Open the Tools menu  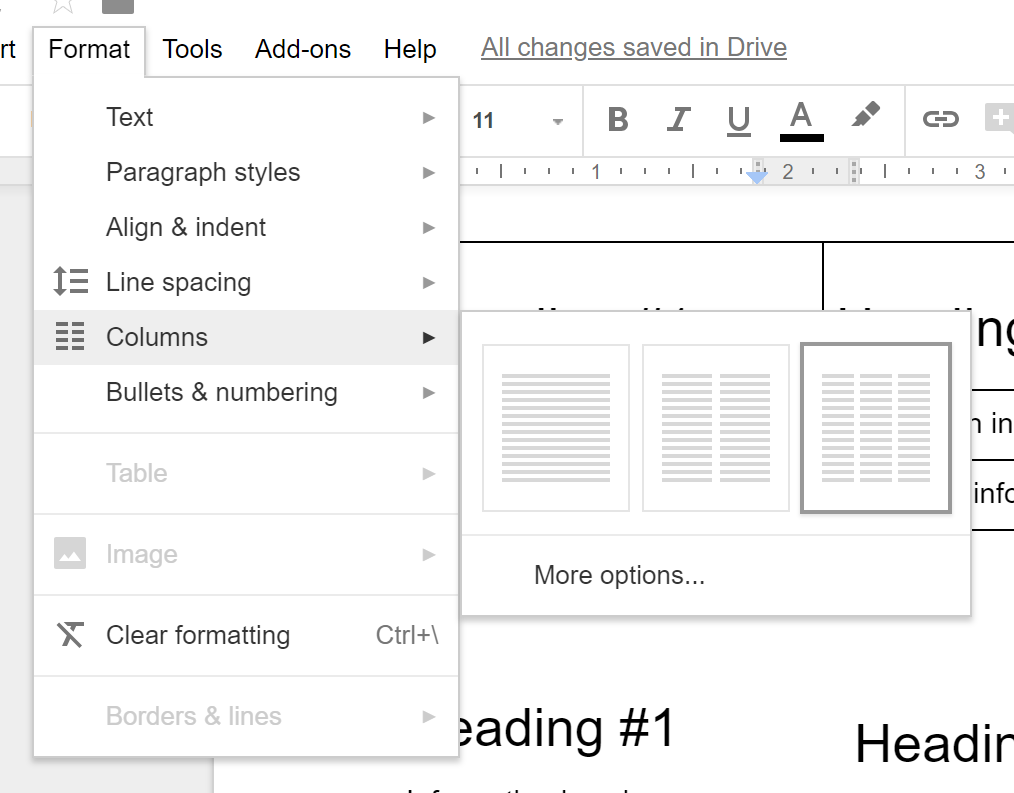[x=192, y=48]
